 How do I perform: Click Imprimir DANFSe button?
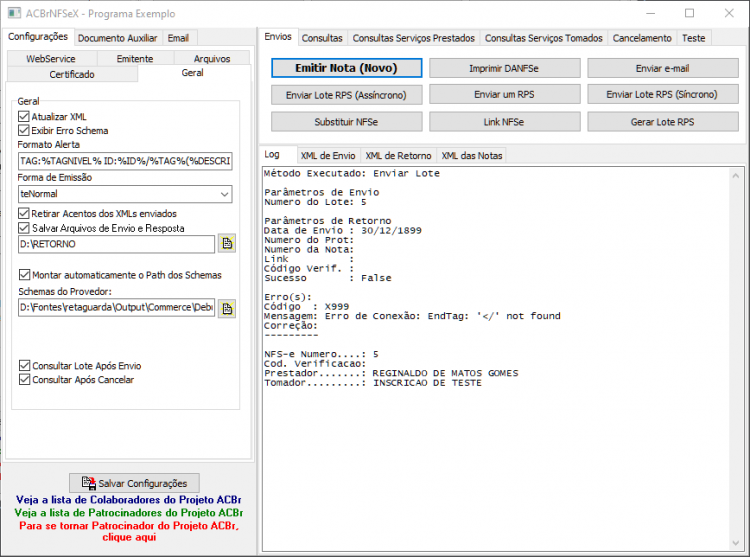pos(504,68)
